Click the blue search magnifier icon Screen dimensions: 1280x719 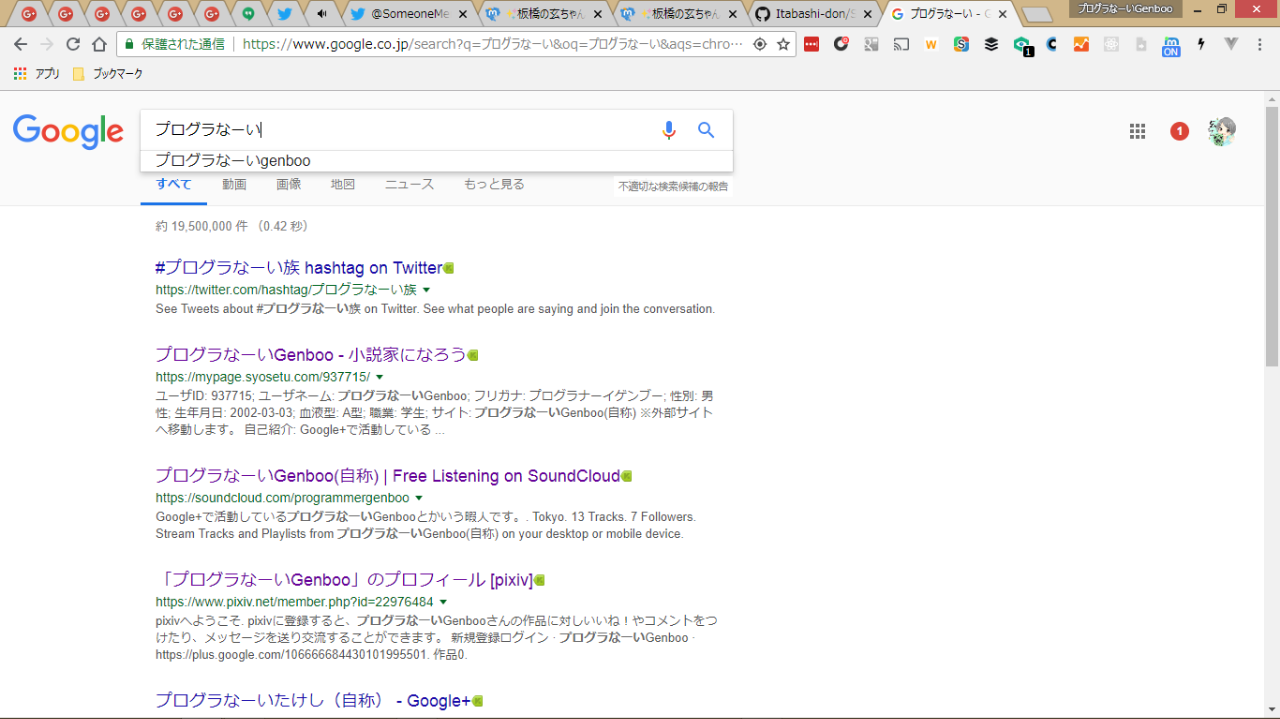point(706,130)
